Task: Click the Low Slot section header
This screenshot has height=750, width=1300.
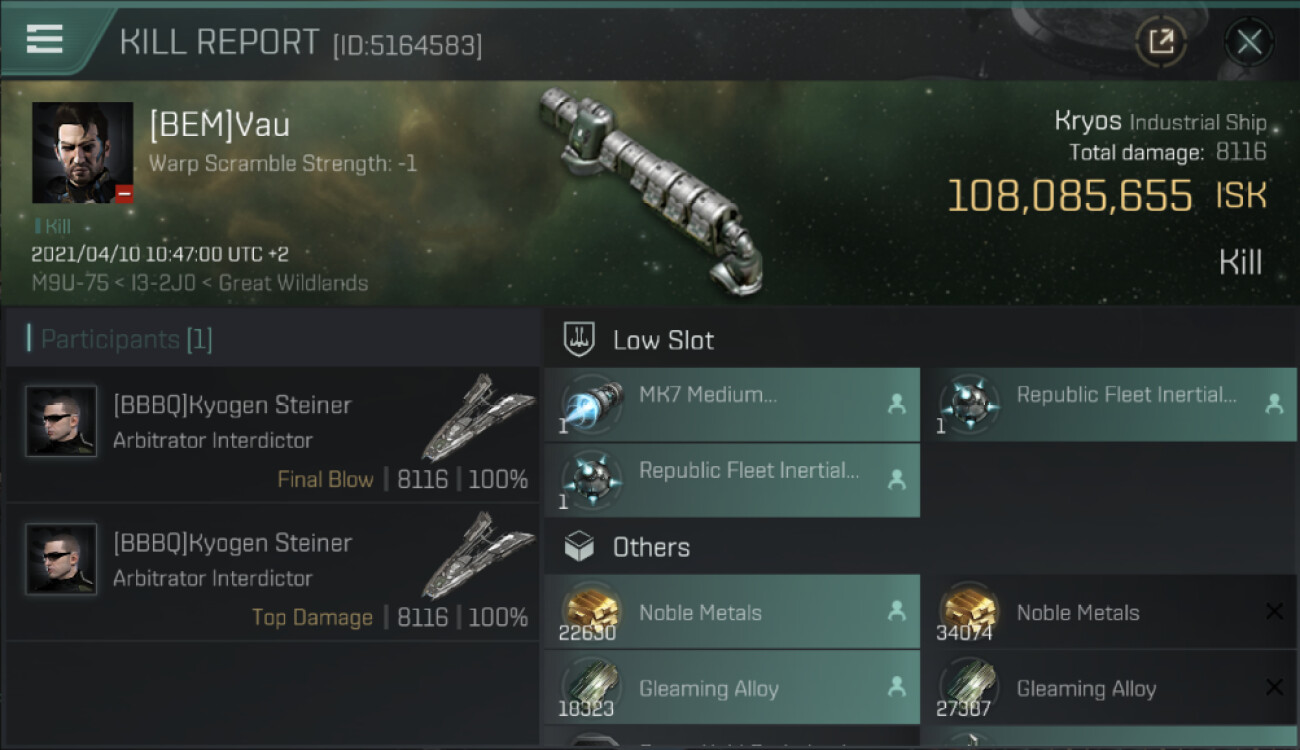Action: click(x=663, y=340)
